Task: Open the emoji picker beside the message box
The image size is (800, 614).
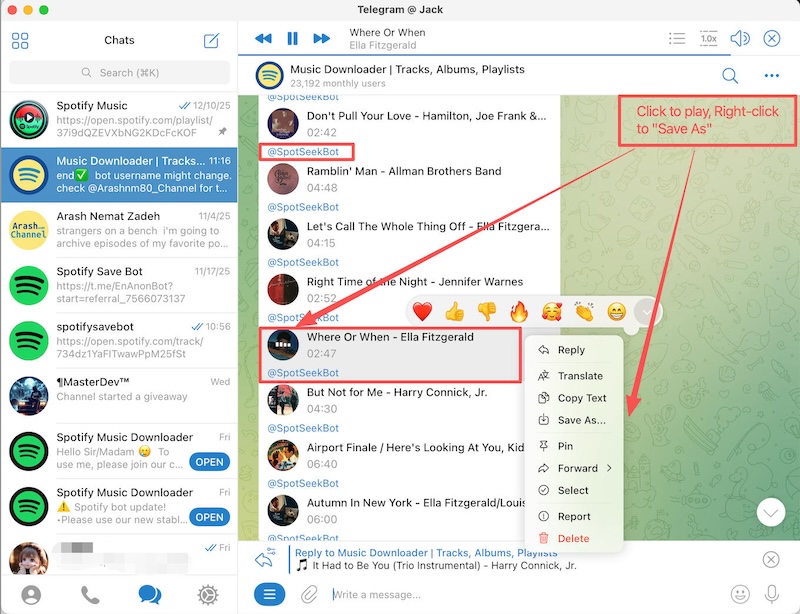Action: coord(737,594)
